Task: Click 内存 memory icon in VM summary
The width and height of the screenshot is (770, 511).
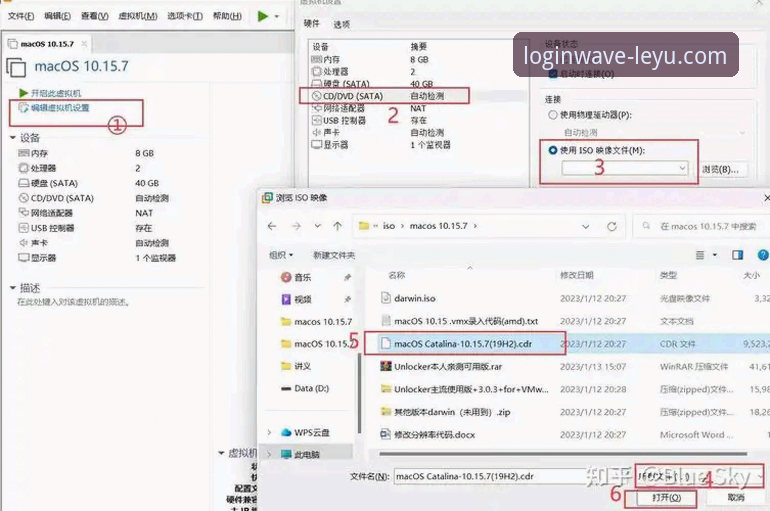Action: [x=24, y=153]
